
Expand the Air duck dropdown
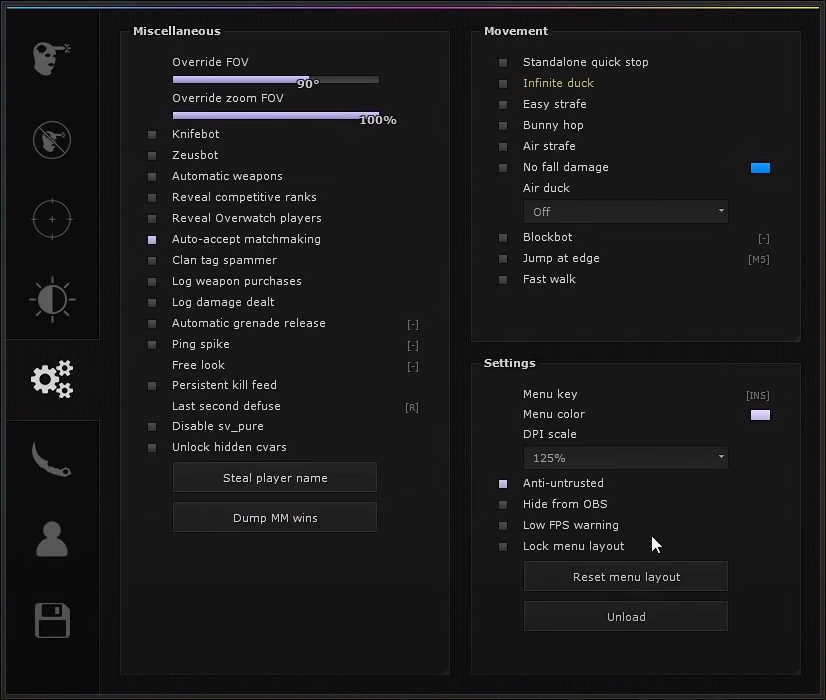click(625, 212)
